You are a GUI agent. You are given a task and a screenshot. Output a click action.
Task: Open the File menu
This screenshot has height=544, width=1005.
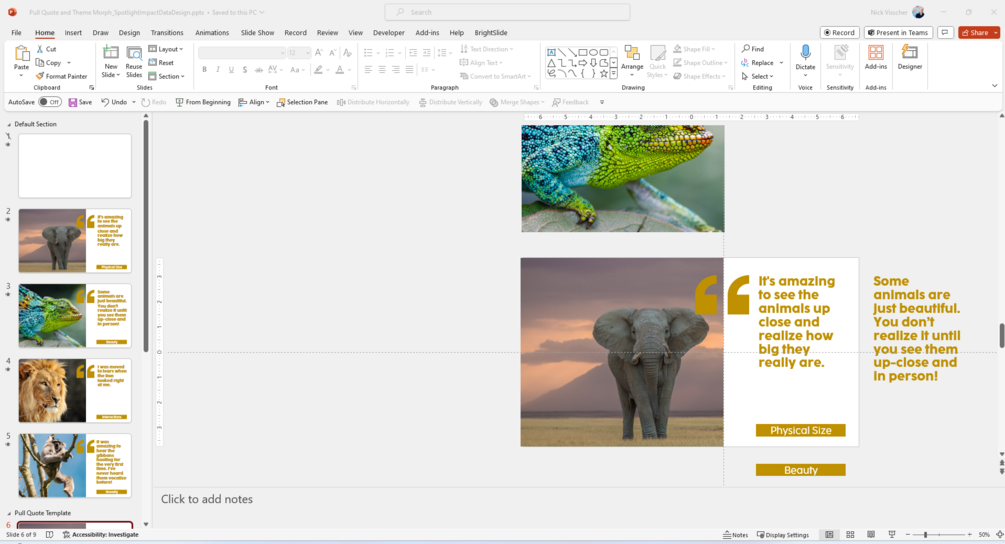tap(16, 33)
